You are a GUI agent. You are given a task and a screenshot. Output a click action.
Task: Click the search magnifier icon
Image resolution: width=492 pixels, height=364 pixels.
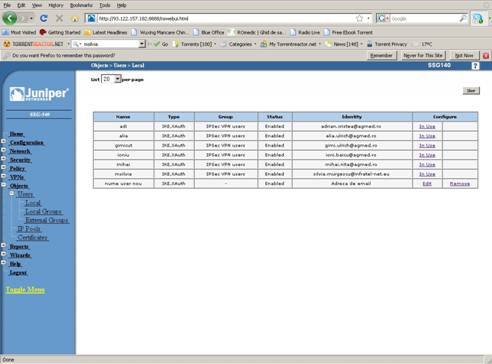click(x=463, y=19)
